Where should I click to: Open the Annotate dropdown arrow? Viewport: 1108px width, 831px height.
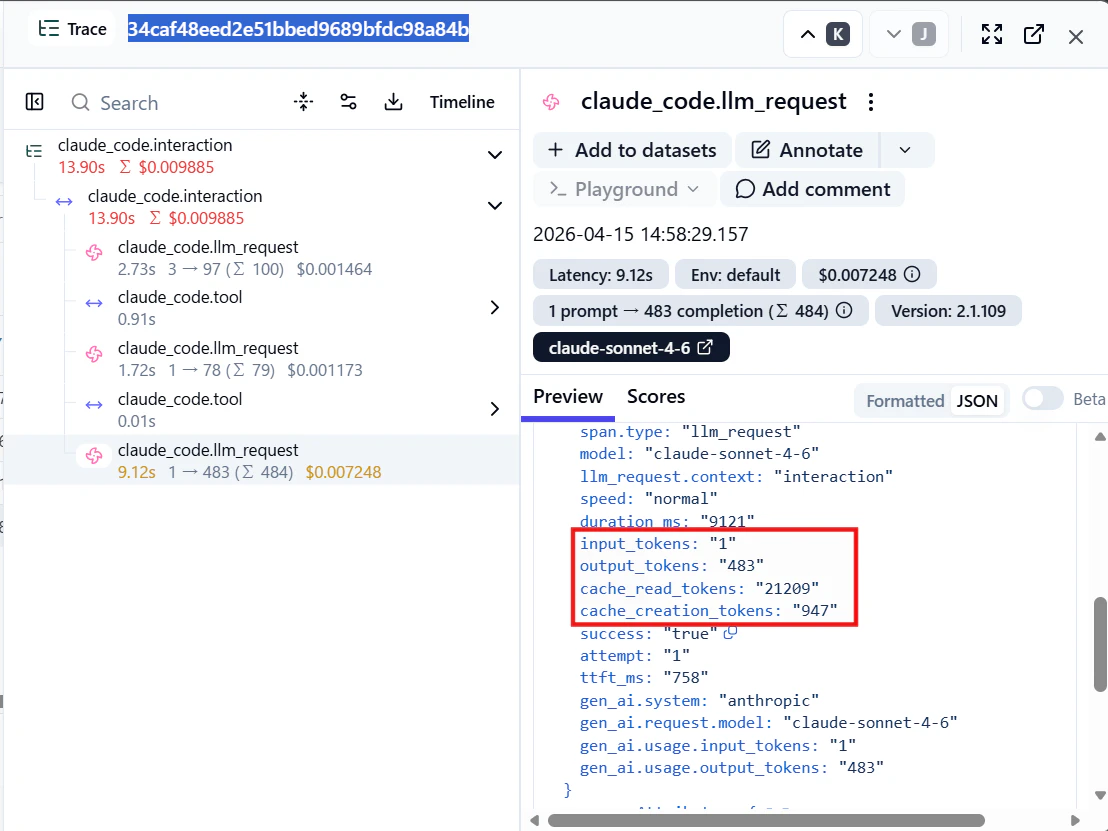905,150
